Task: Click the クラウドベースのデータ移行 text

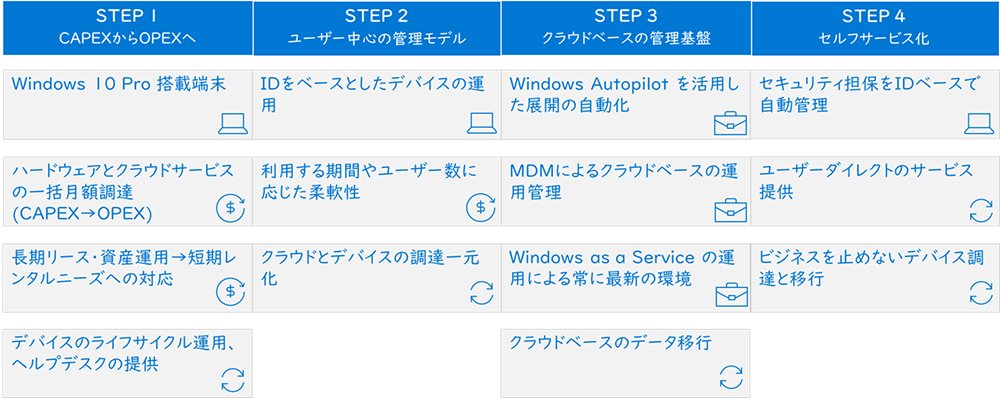Action: click(x=610, y=343)
